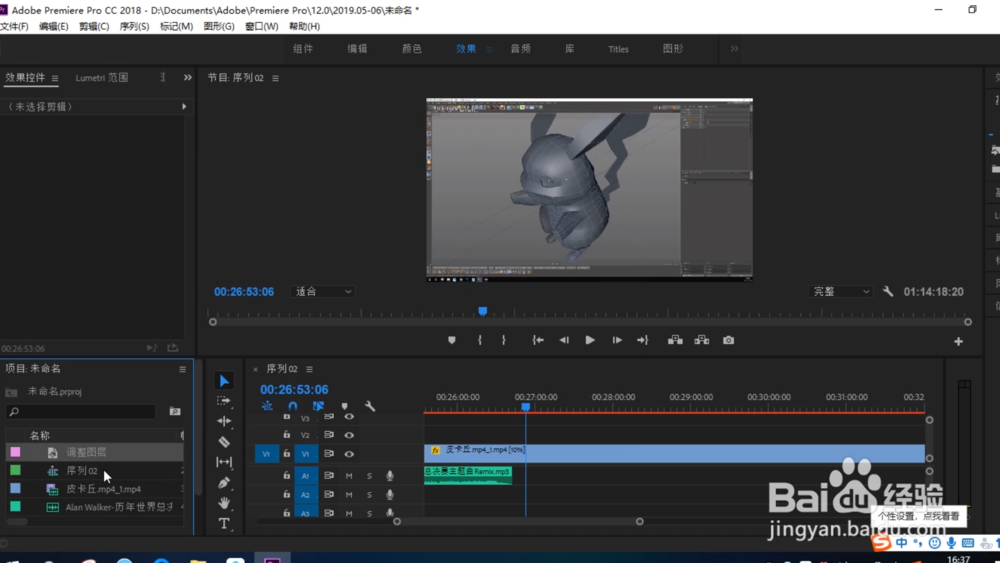
Task: Select the Hand tool
Action: tap(224, 503)
